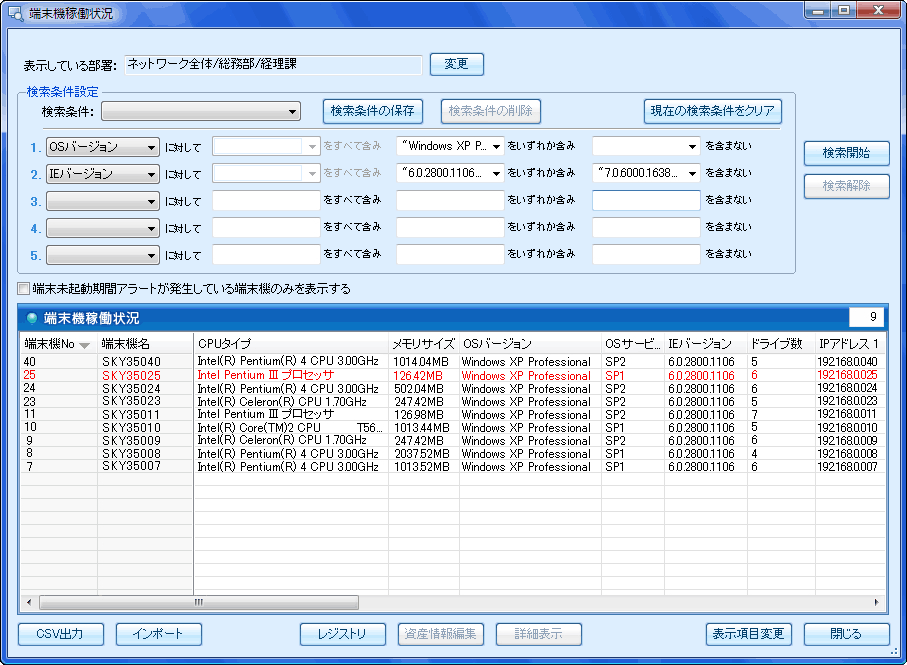The width and height of the screenshot is (907, 665).
Task: Click the list's scroll right arrow
Action: point(876,603)
